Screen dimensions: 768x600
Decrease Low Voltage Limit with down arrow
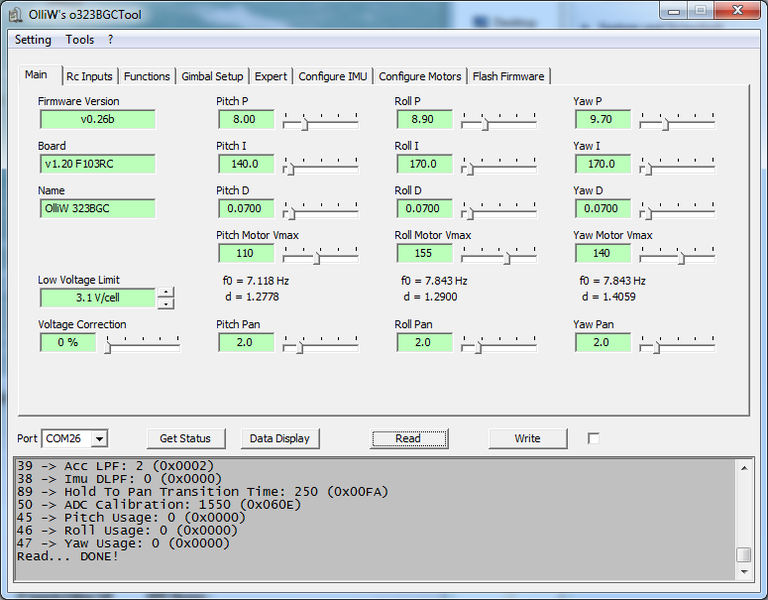click(166, 303)
